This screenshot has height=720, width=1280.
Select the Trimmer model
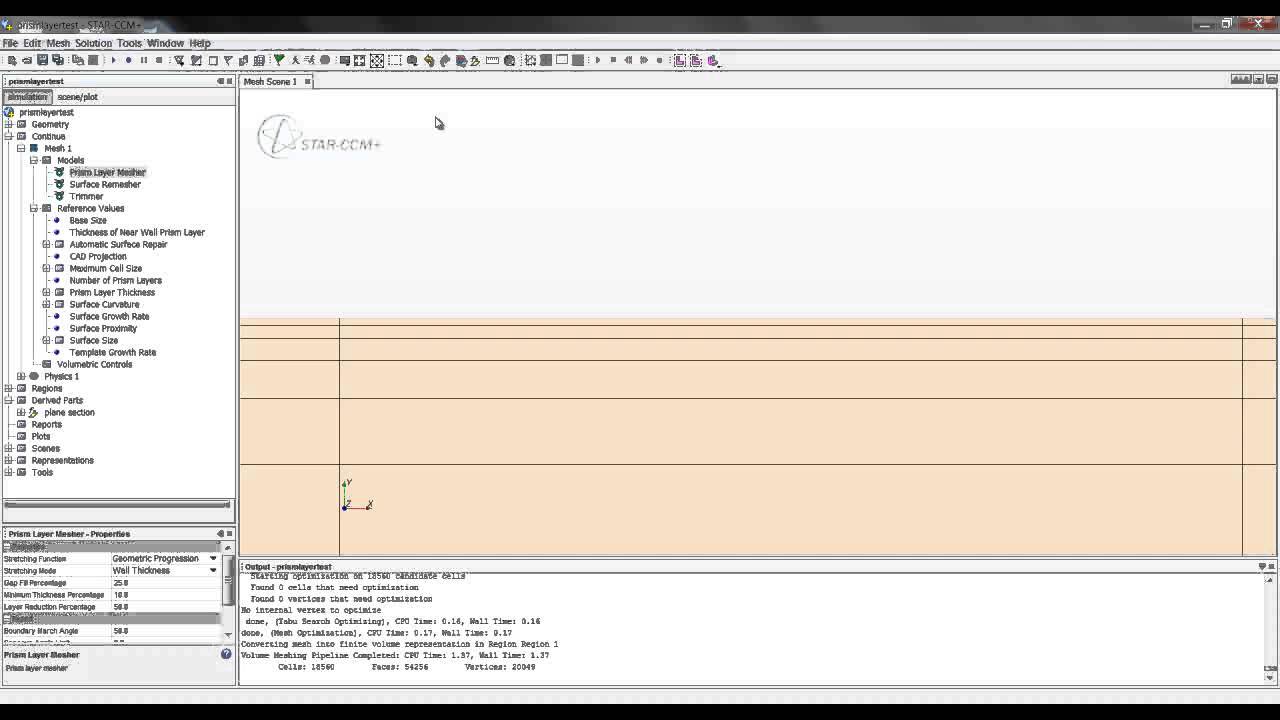(86, 196)
